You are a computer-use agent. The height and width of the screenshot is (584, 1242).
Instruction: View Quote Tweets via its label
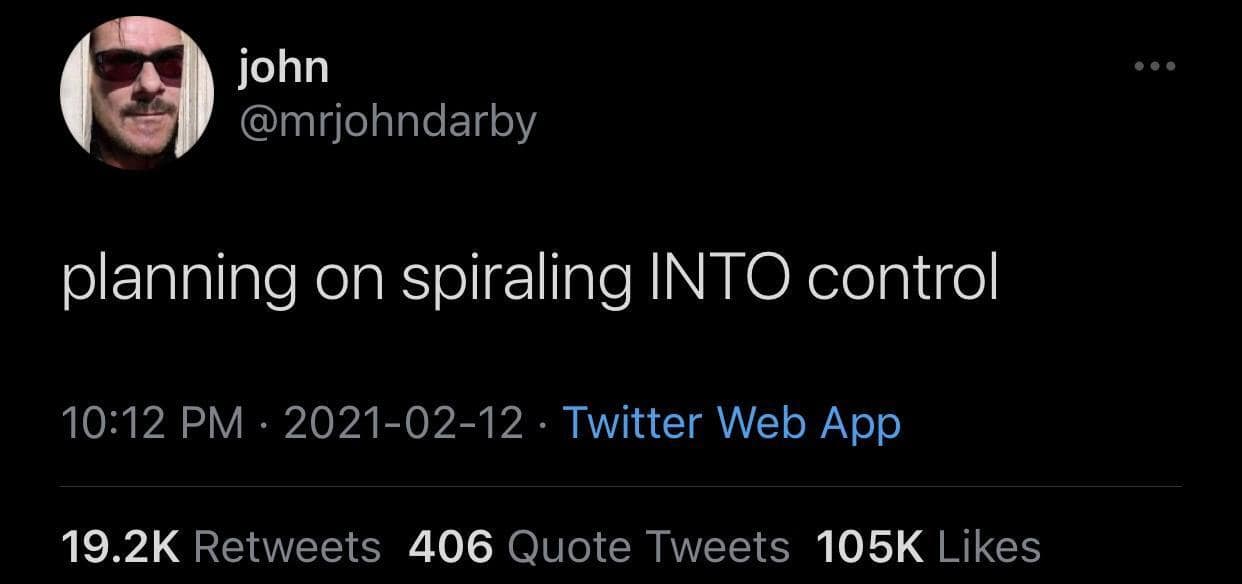coord(649,547)
